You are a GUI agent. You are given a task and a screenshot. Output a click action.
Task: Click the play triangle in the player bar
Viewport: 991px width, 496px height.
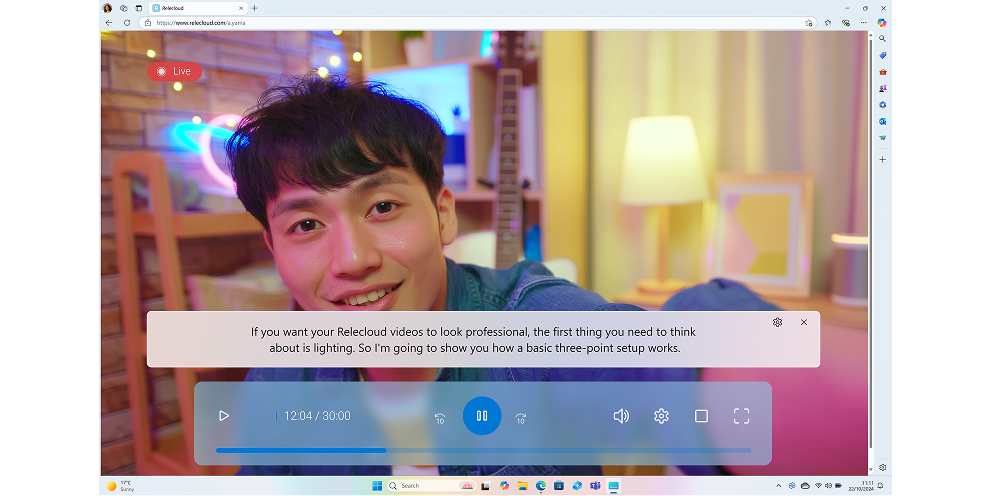224,416
